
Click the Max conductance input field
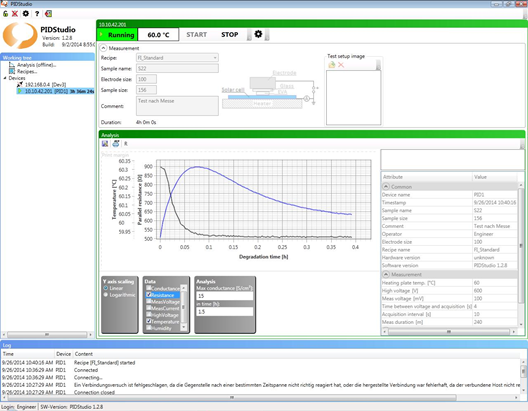click(x=224, y=296)
